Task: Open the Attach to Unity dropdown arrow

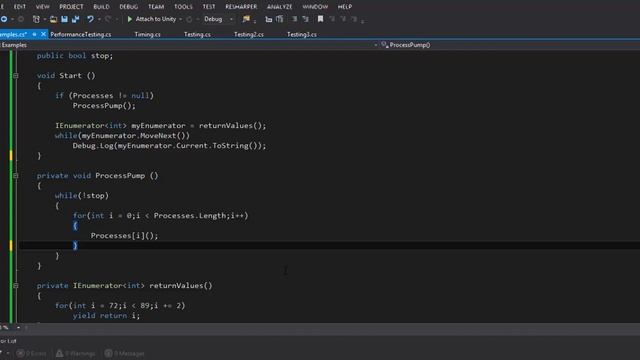Action: (x=180, y=19)
